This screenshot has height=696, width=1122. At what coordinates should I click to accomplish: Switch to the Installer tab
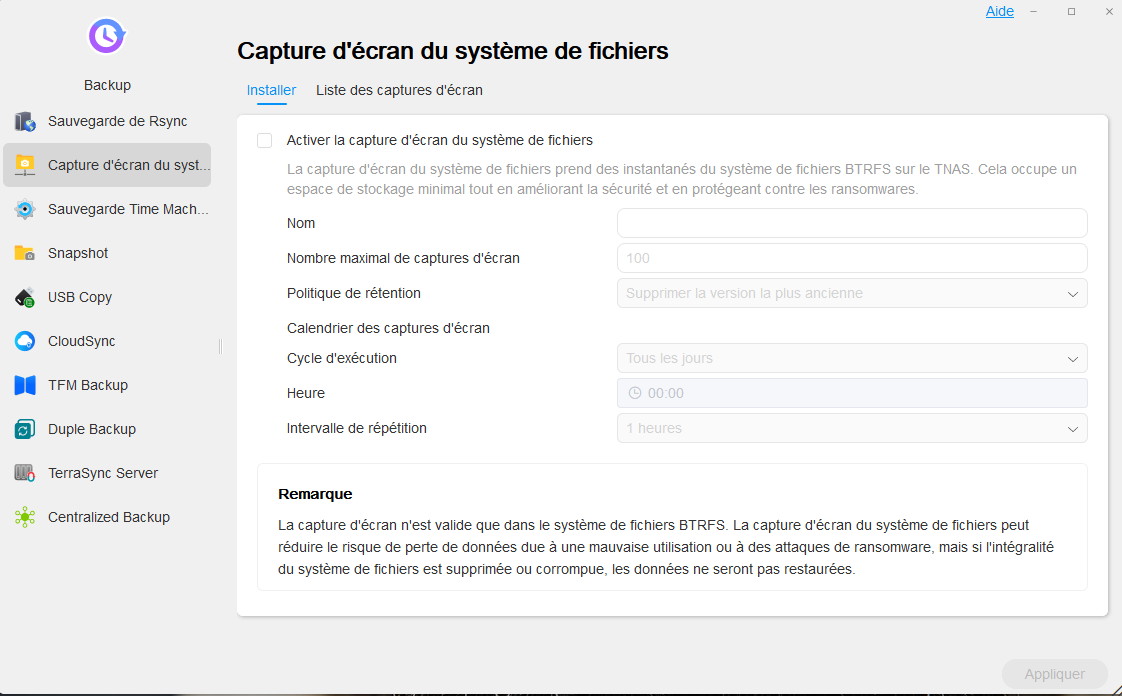[271, 90]
